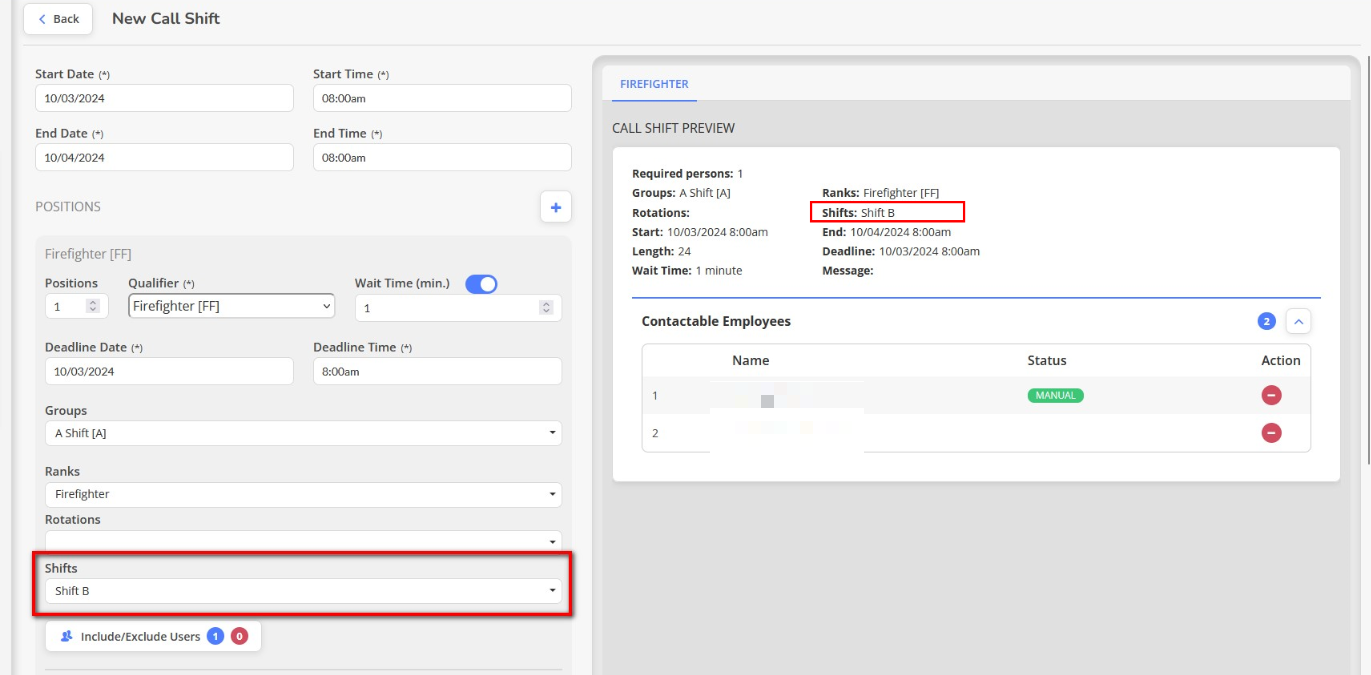The height and width of the screenshot is (675, 1371).
Task: Click the Positions number stepper
Action: (93, 307)
